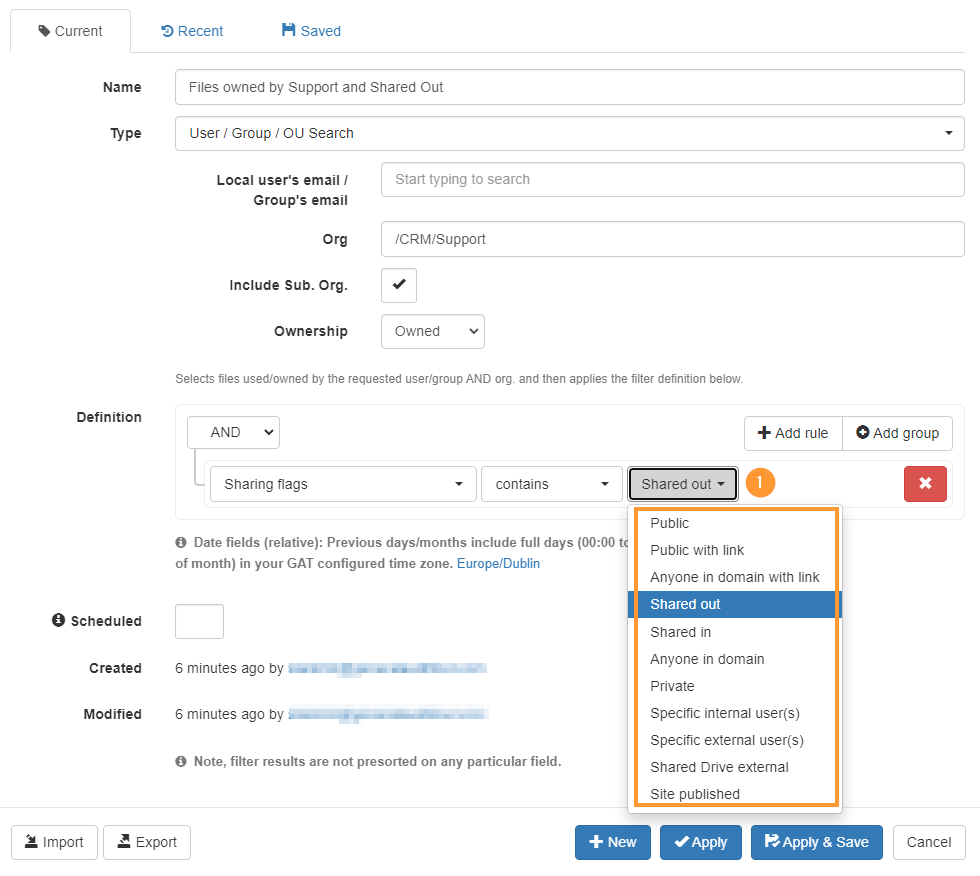
Task: Select Specific internal user(s) option
Action: 735,713
